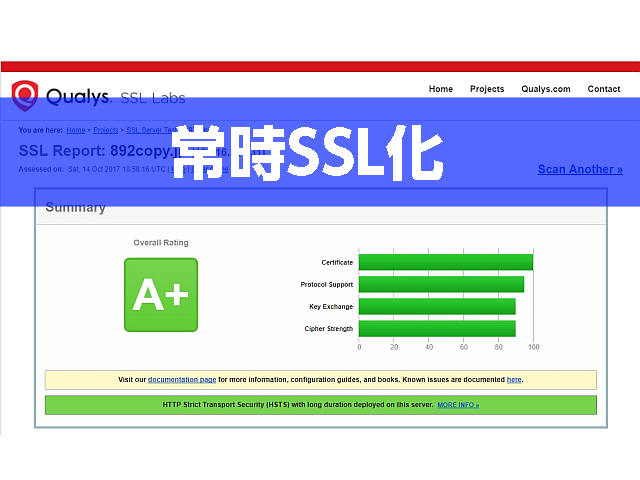
Task: Open HSTS MORE INFO link
Action: (x=458, y=405)
